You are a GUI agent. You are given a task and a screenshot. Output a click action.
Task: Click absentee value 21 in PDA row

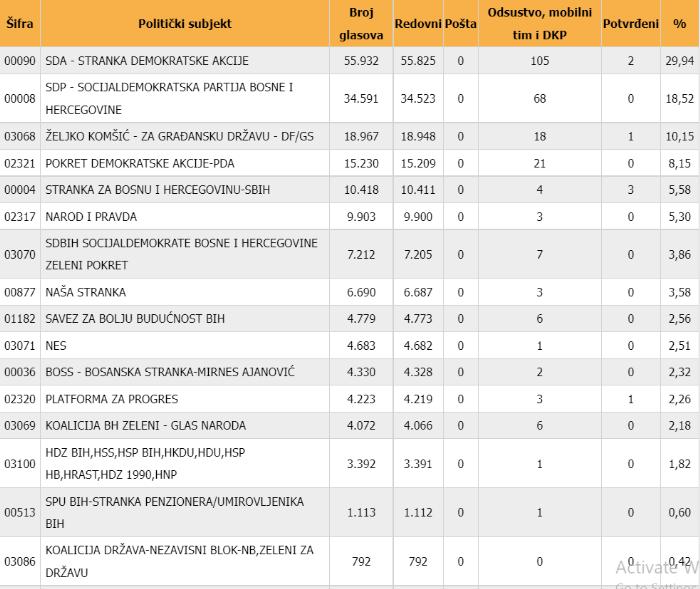540,163
